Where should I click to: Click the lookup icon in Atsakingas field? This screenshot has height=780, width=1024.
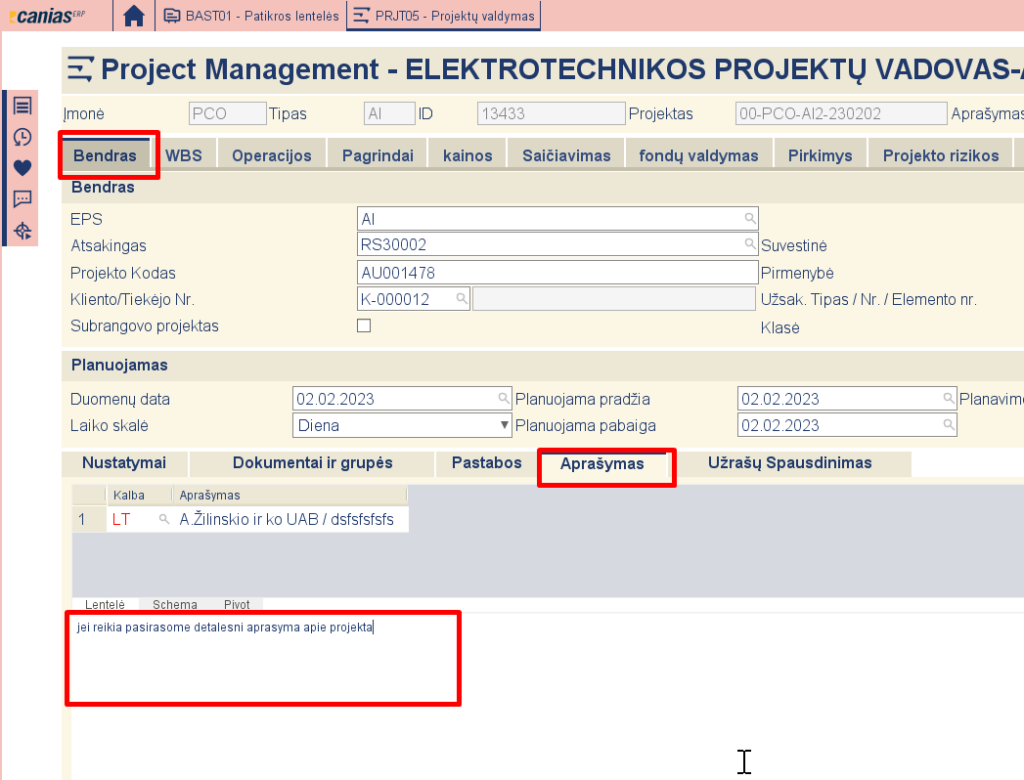point(749,244)
